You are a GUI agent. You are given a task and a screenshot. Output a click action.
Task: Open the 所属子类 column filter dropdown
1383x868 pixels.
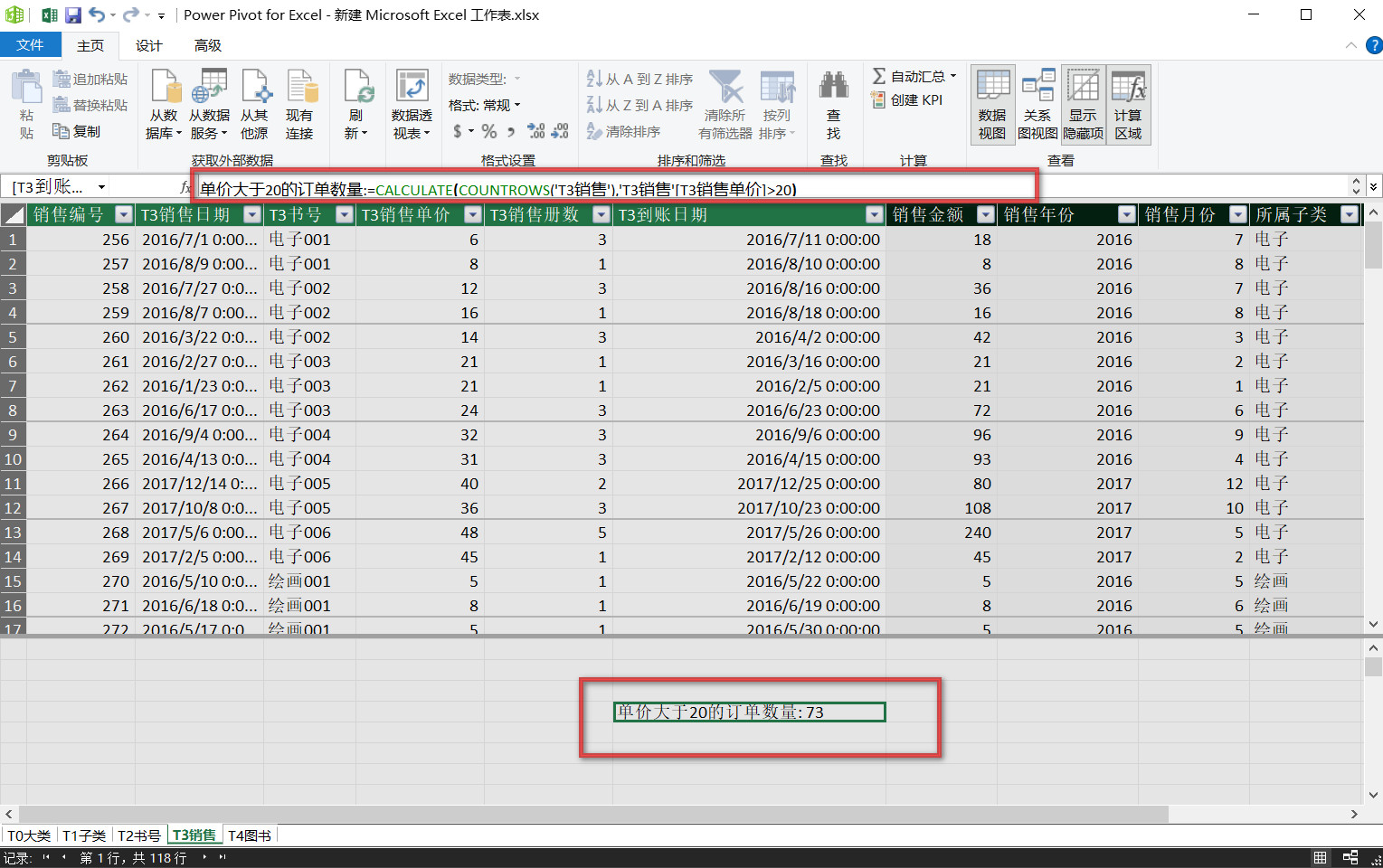point(1350,215)
